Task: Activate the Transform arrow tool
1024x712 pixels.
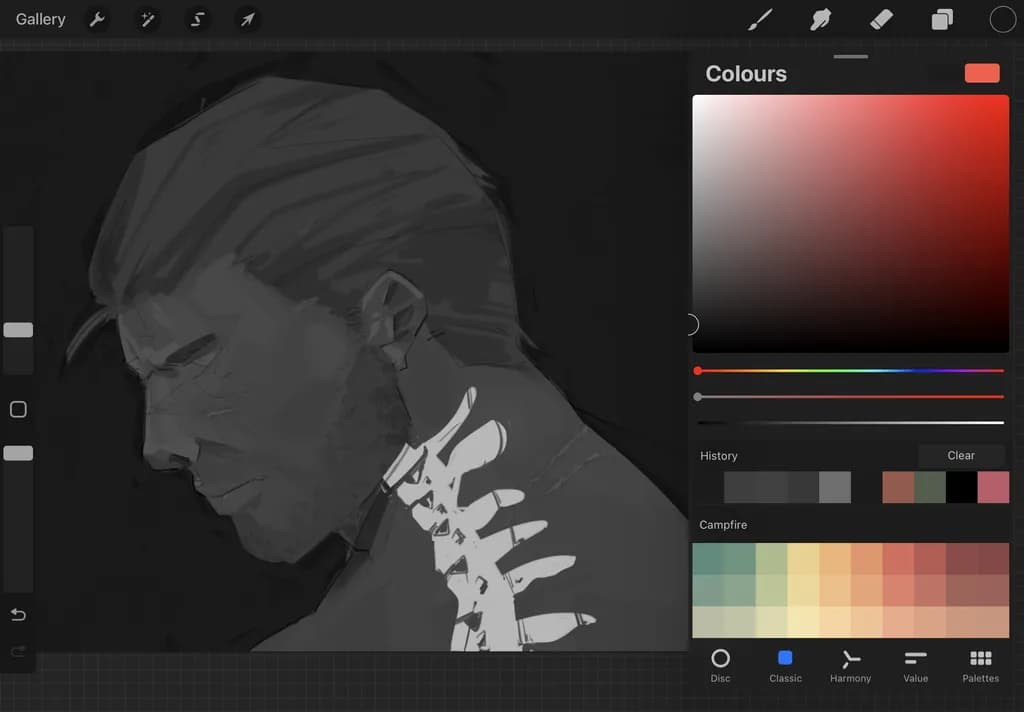Action: tap(247, 20)
